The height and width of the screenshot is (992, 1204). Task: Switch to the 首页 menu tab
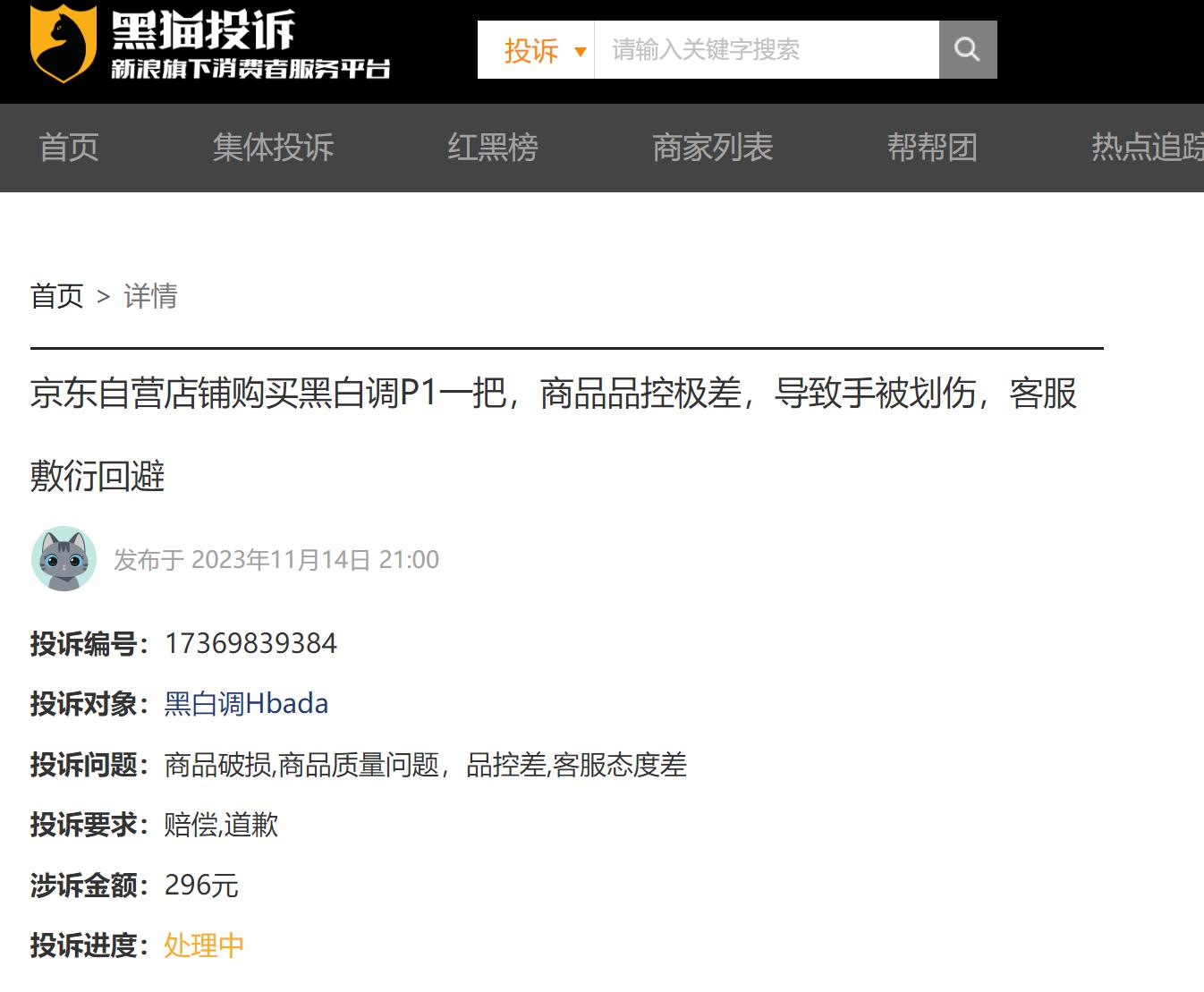(68, 148)
